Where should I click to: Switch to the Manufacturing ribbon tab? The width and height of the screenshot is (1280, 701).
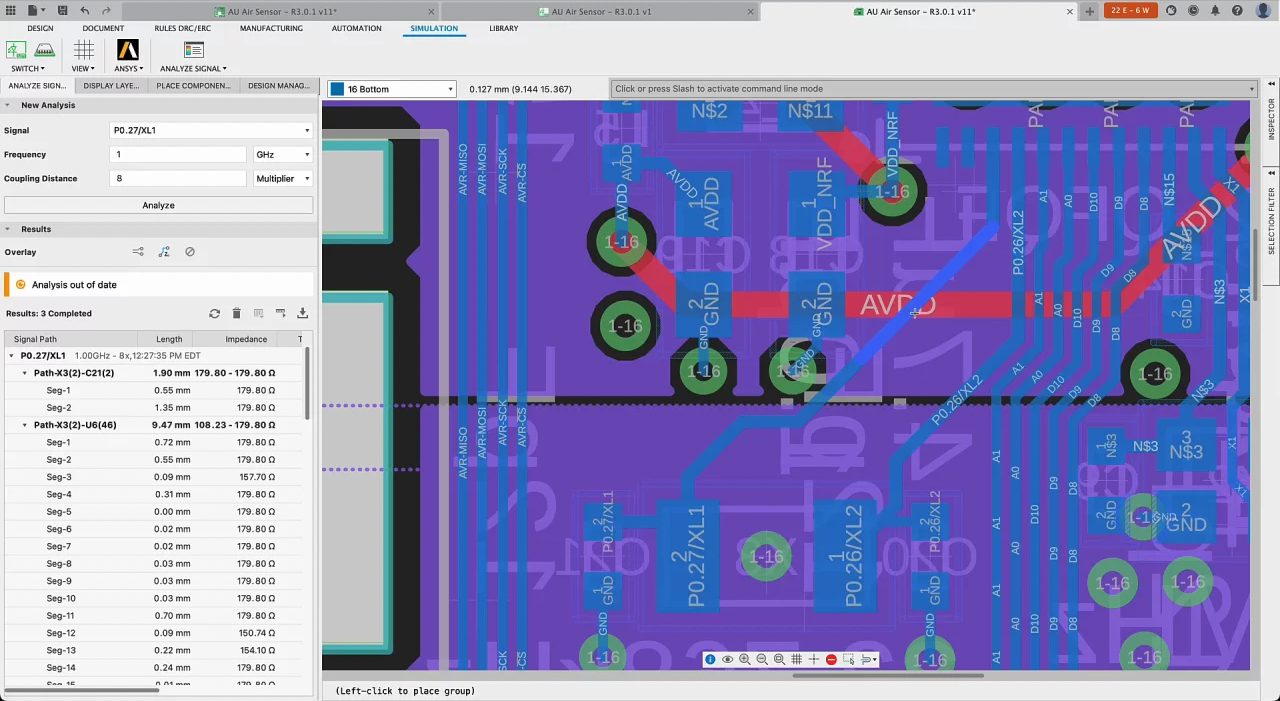point(271,28)
